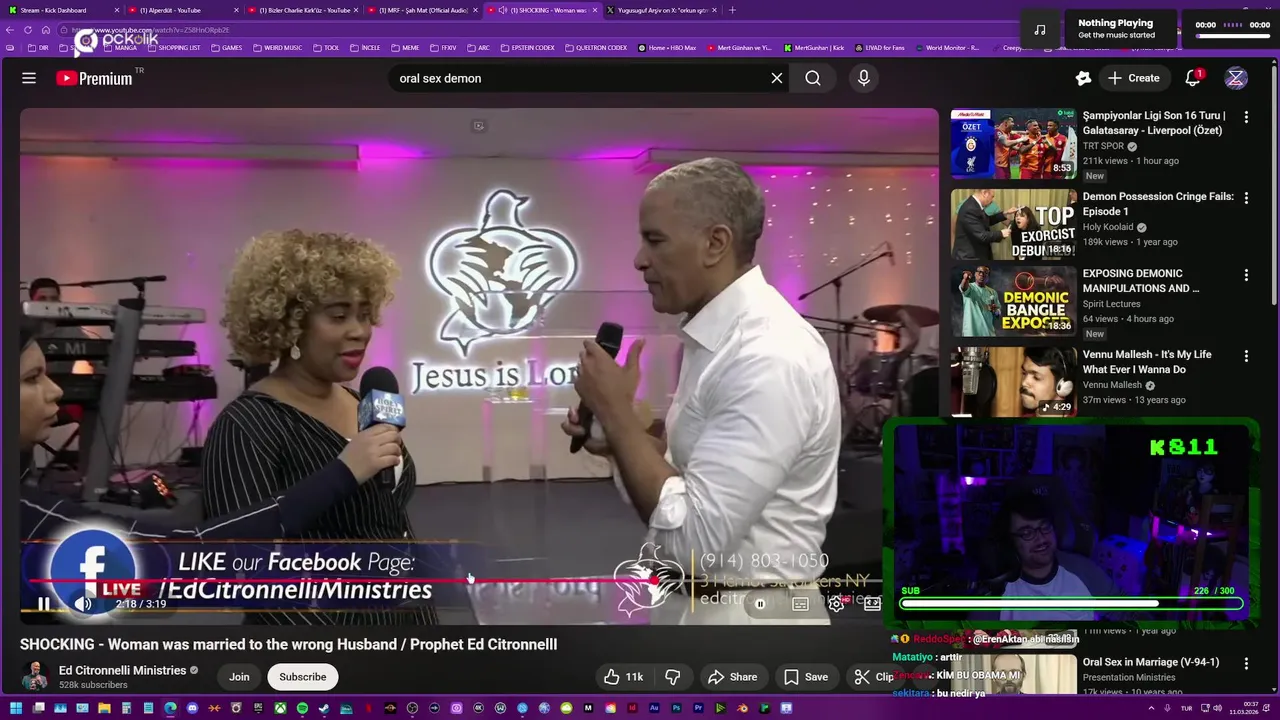Open the player settings gear
The height and width of the screenshot is (720, 1280).
(836, 604)
